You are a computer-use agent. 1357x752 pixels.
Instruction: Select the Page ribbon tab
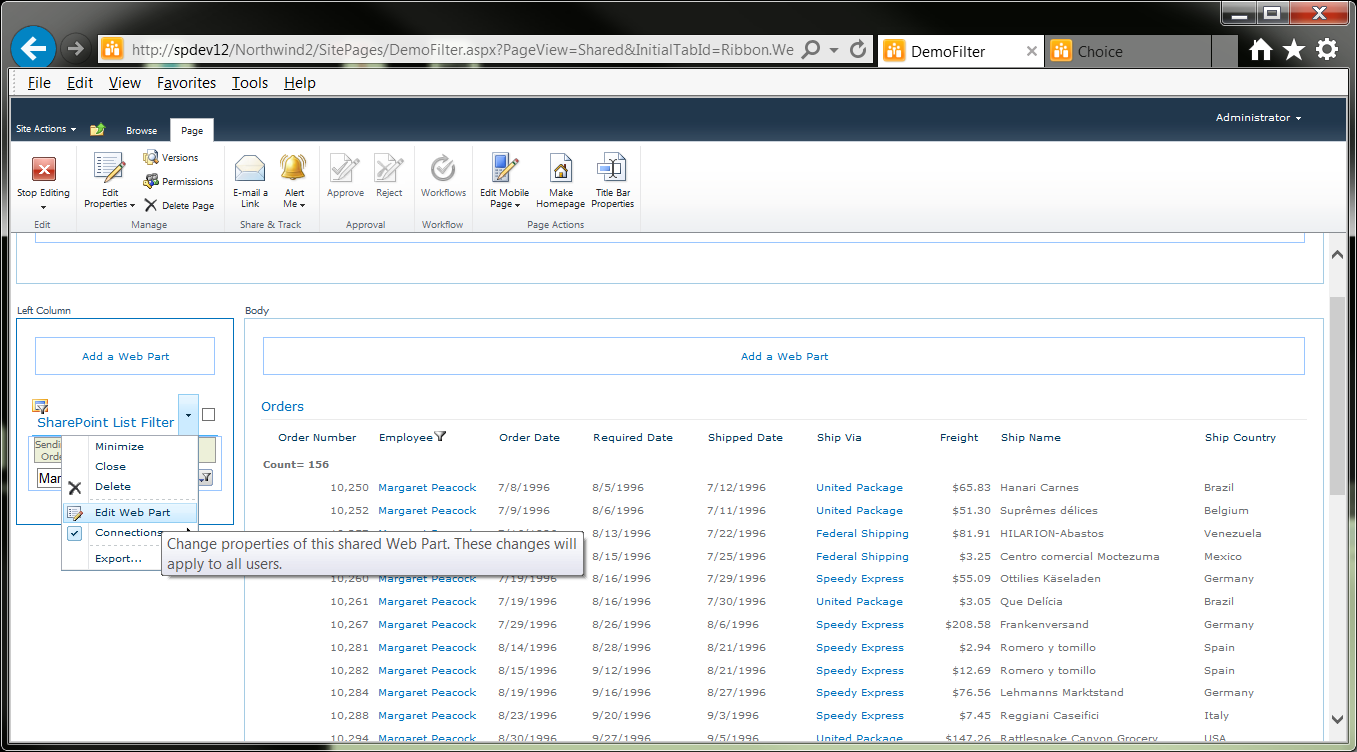[x=192, y=131]
